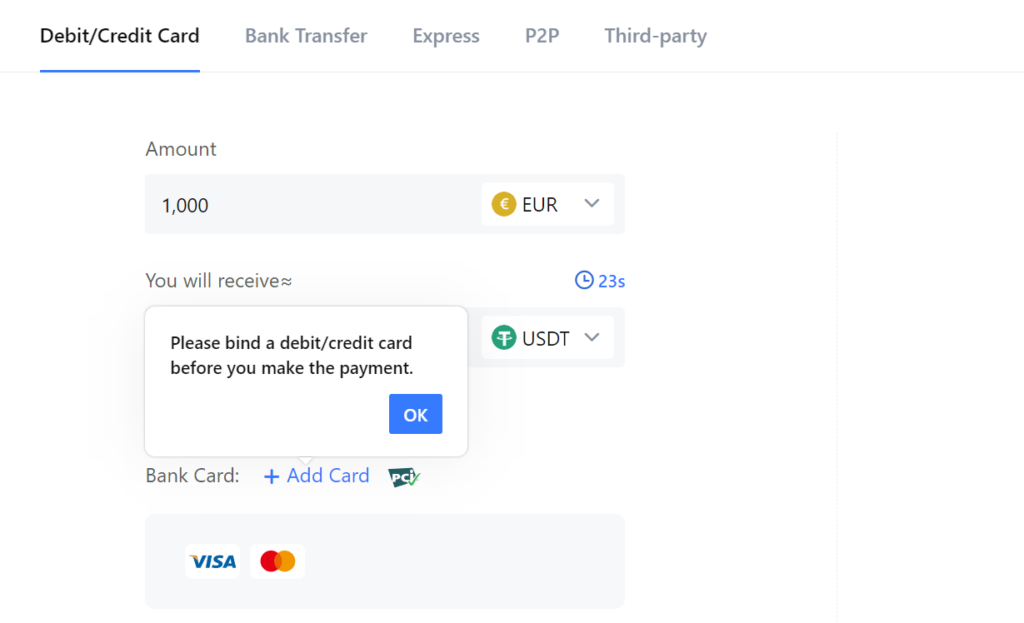Image resolution: width=1024 pixels, height=623 pixels.
Task: Select the P2P tab
Action: [541, 35]
